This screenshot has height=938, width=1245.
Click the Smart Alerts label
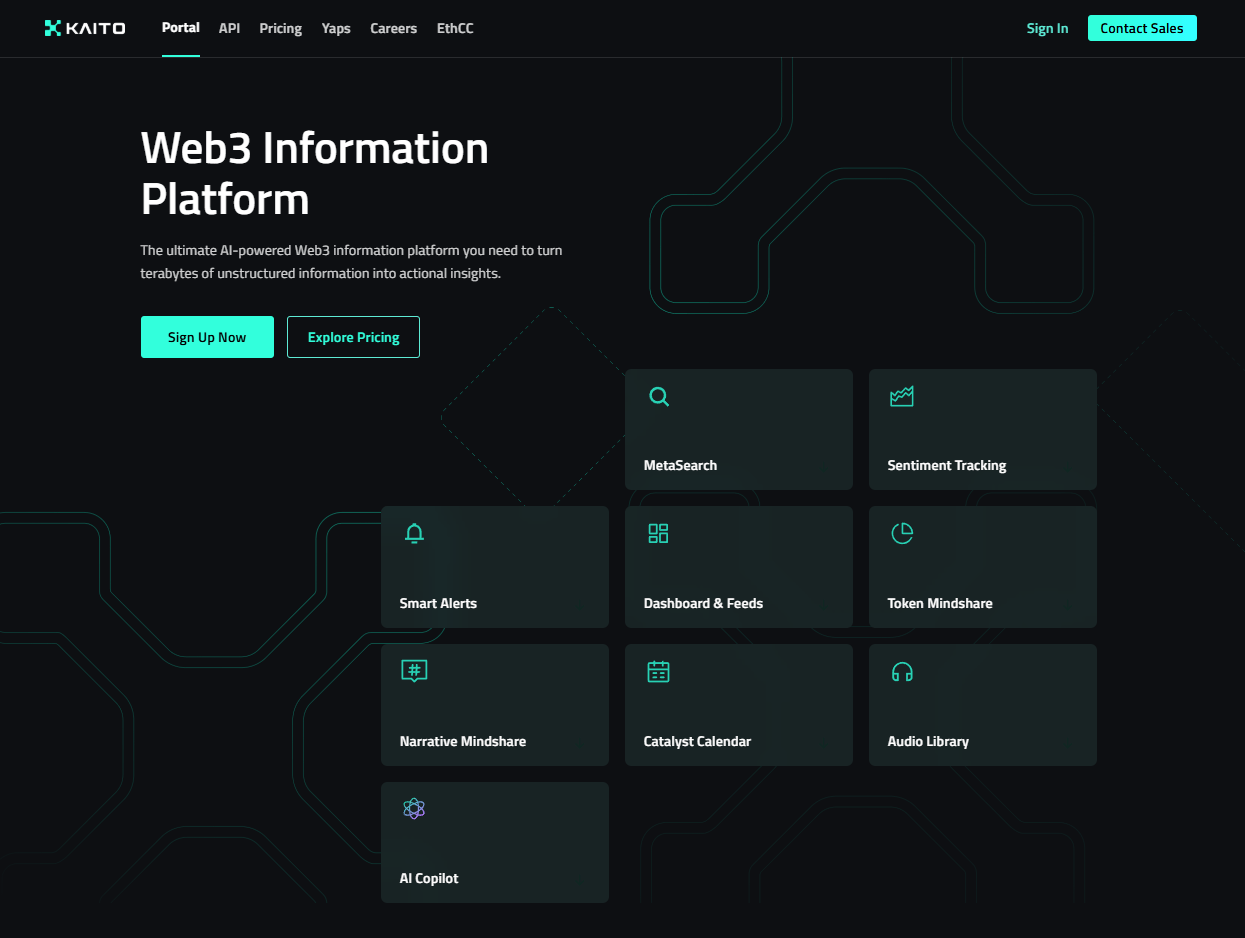click(x=438, y=603)
